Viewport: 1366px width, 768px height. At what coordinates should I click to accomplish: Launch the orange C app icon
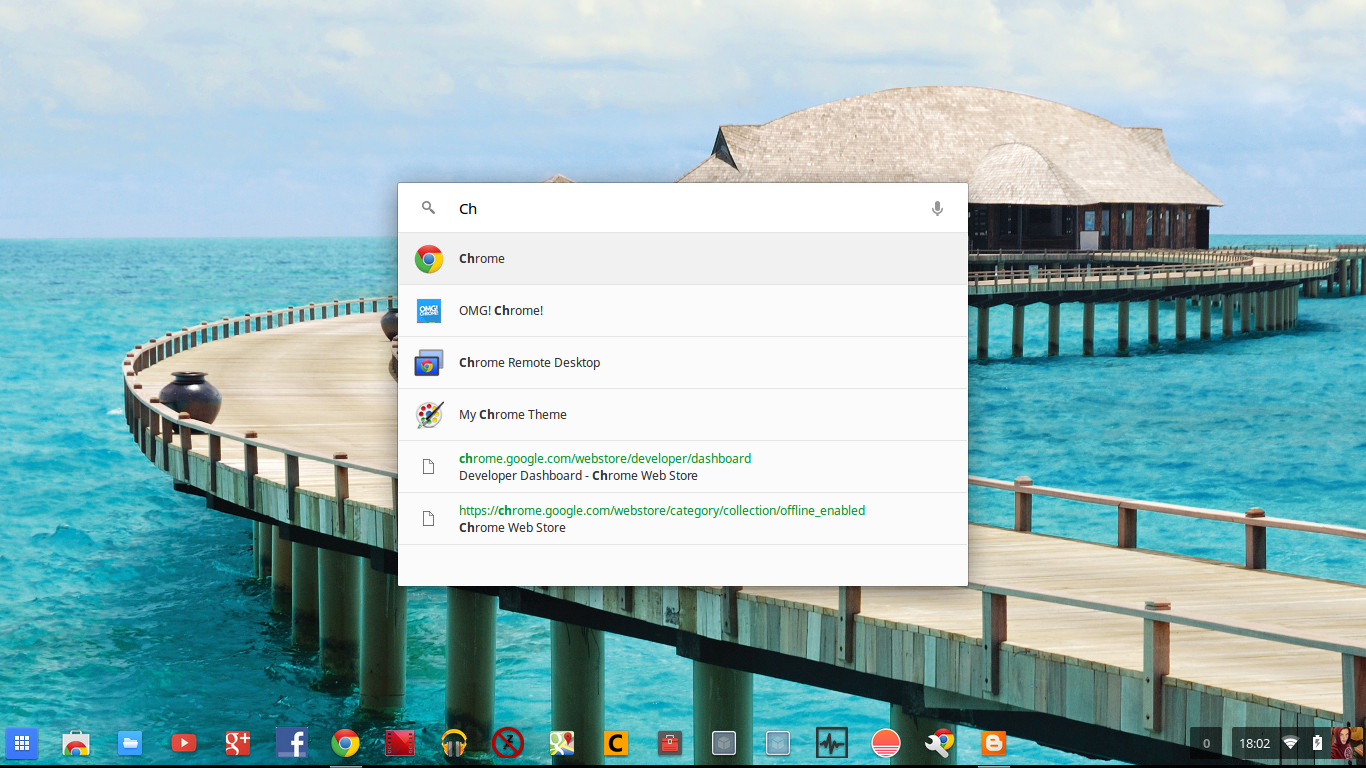(616, 743)
